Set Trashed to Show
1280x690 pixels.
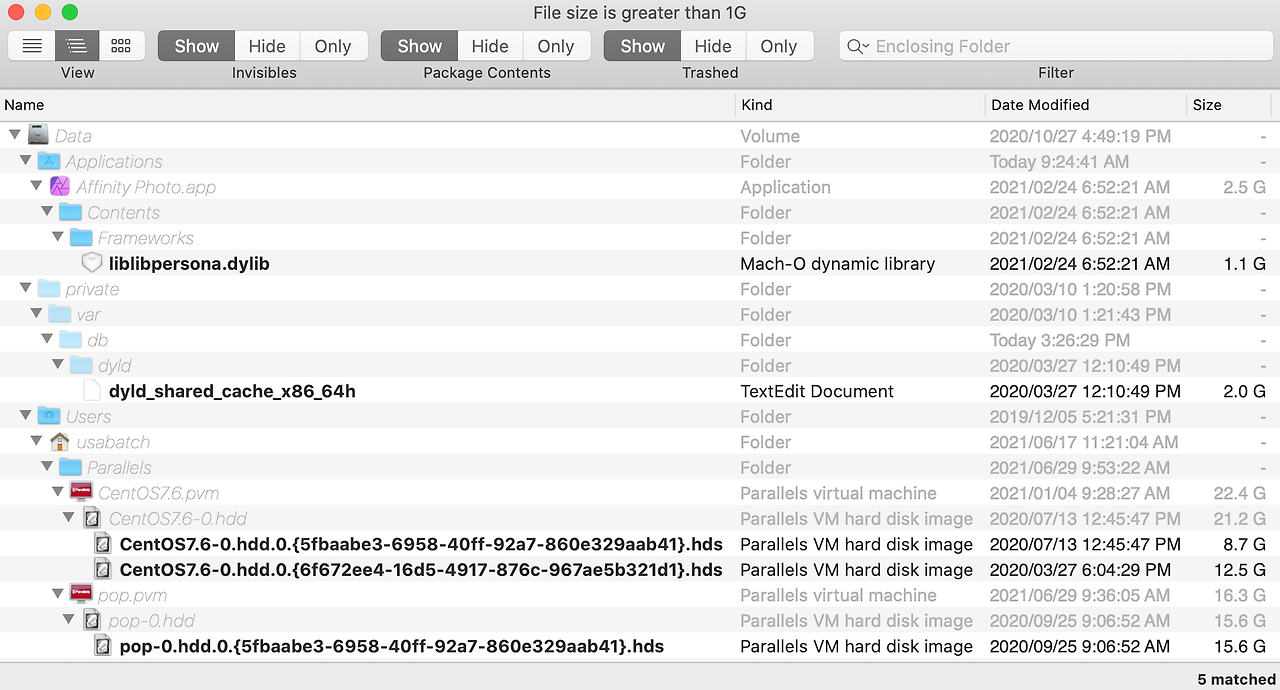[642, 46]
